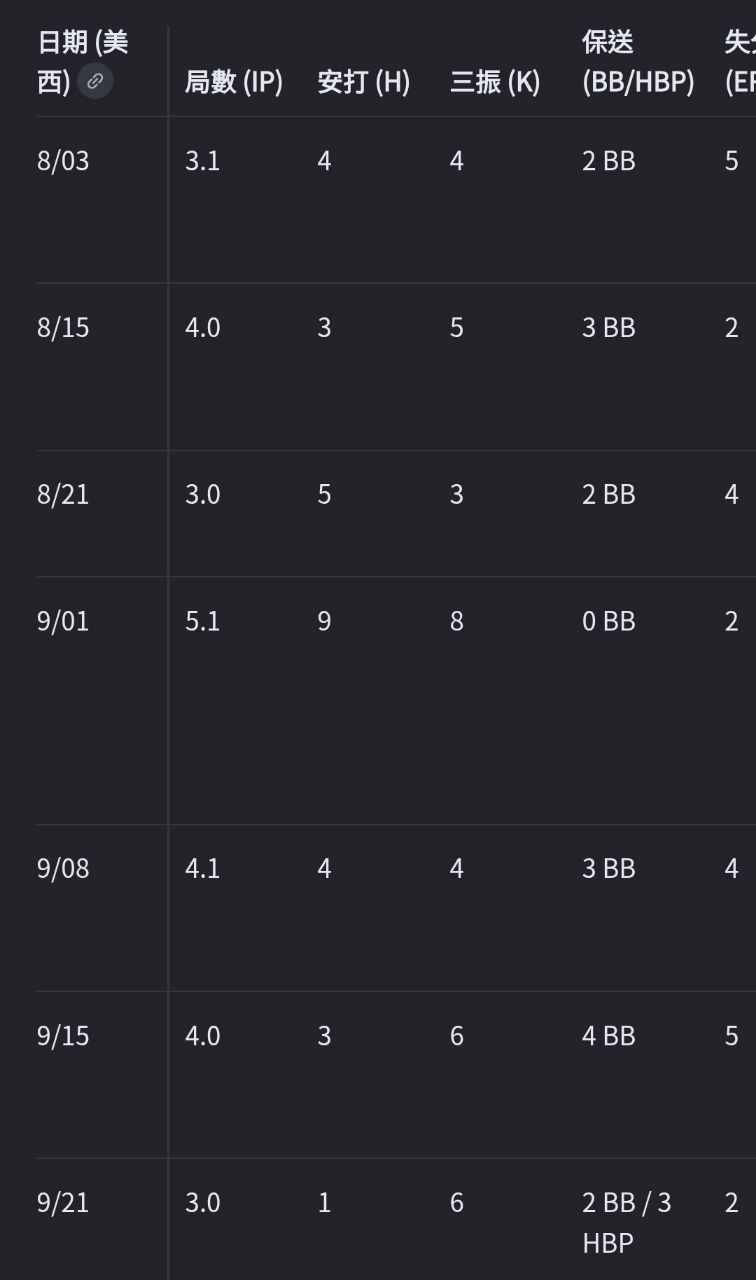Screen dimensions: 756x1280
Task: Select the 保送 (BB/HBP) column header
Action: click(638, 62)
